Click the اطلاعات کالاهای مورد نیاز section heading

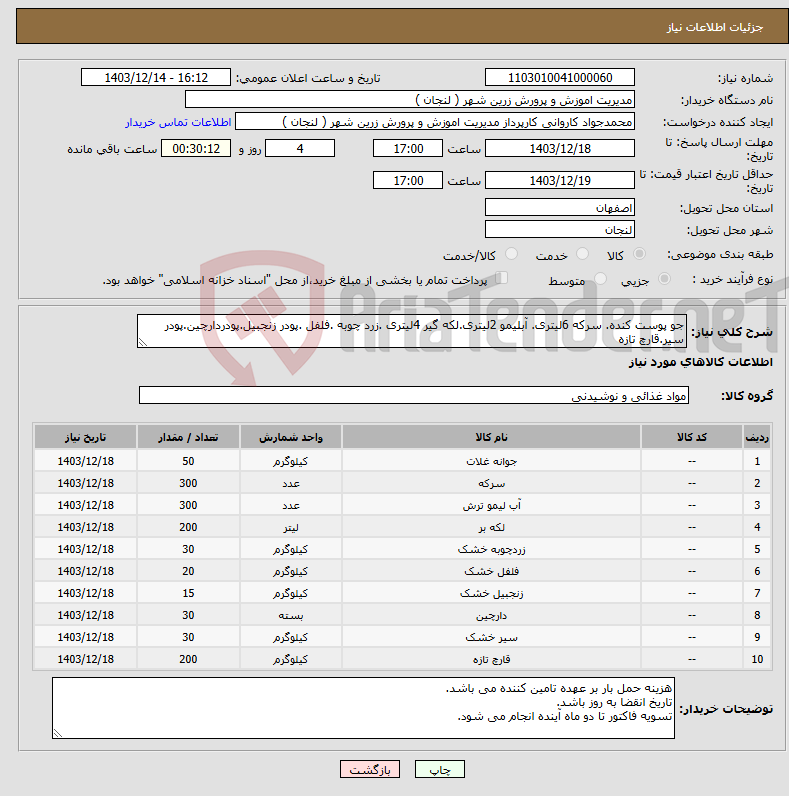pos(701,362)
